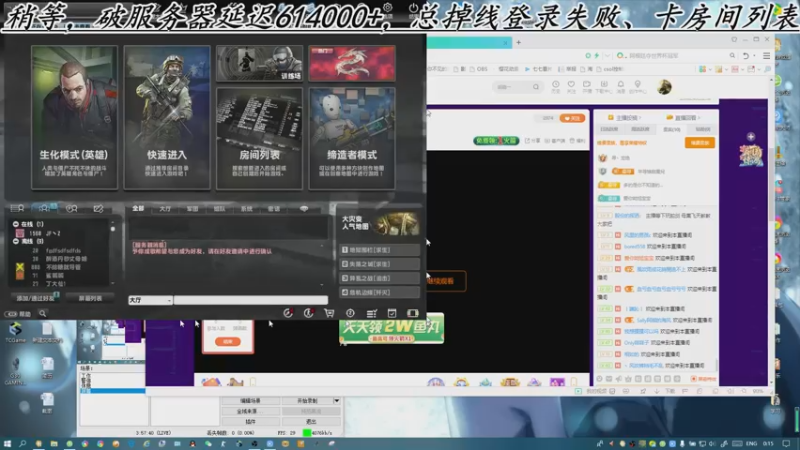Click the stream site search box

pos(516,87)
